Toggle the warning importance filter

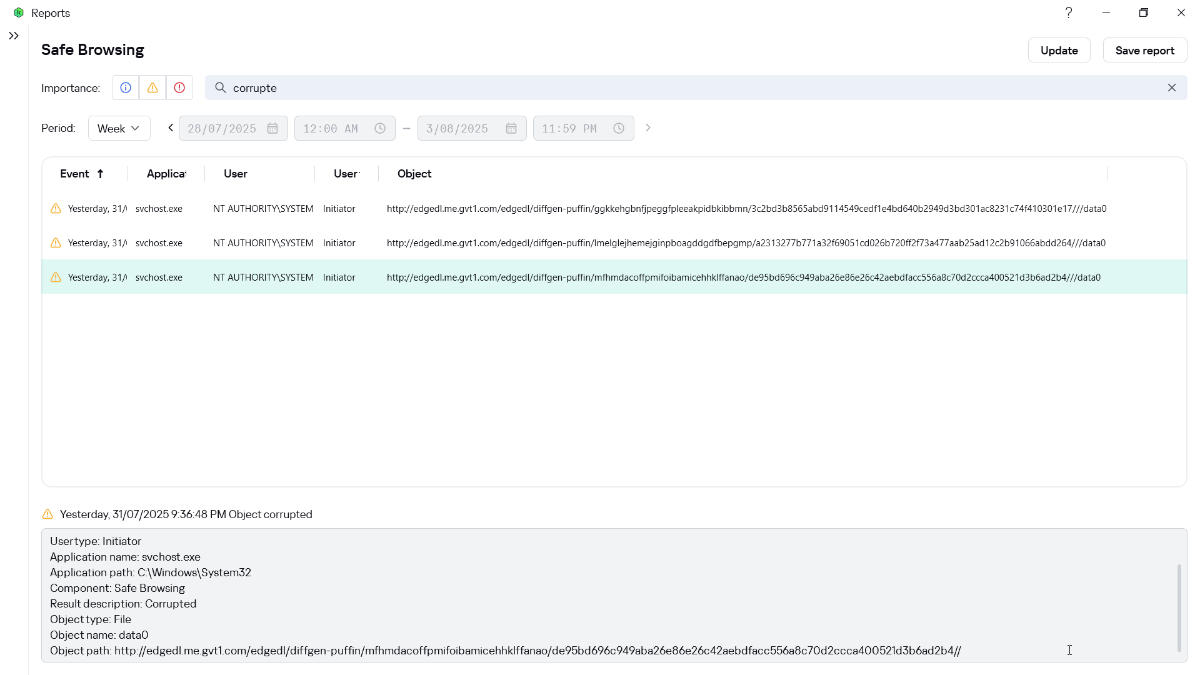(x=152, y=88)
